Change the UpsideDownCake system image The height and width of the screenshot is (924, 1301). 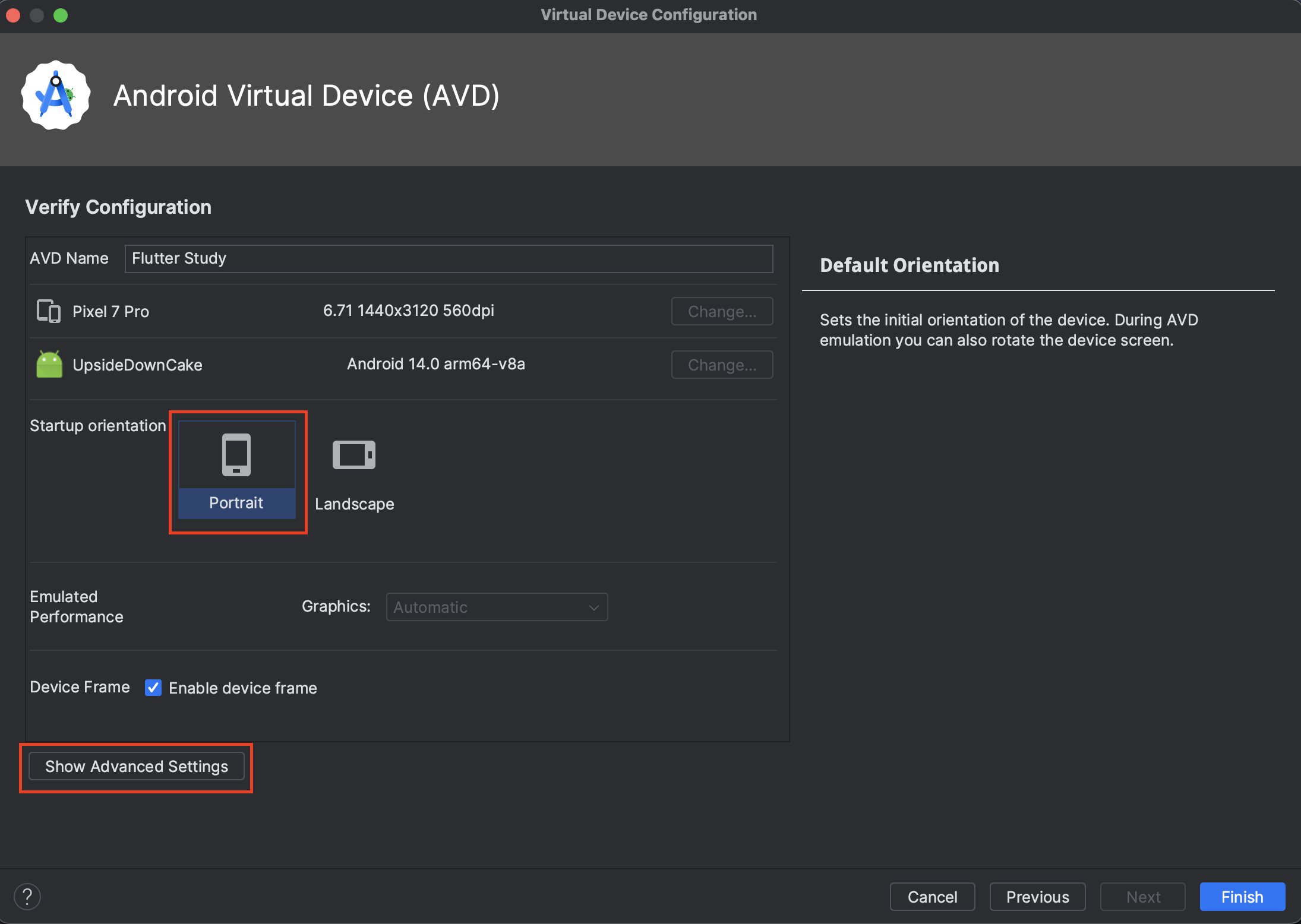click(722, 365)
